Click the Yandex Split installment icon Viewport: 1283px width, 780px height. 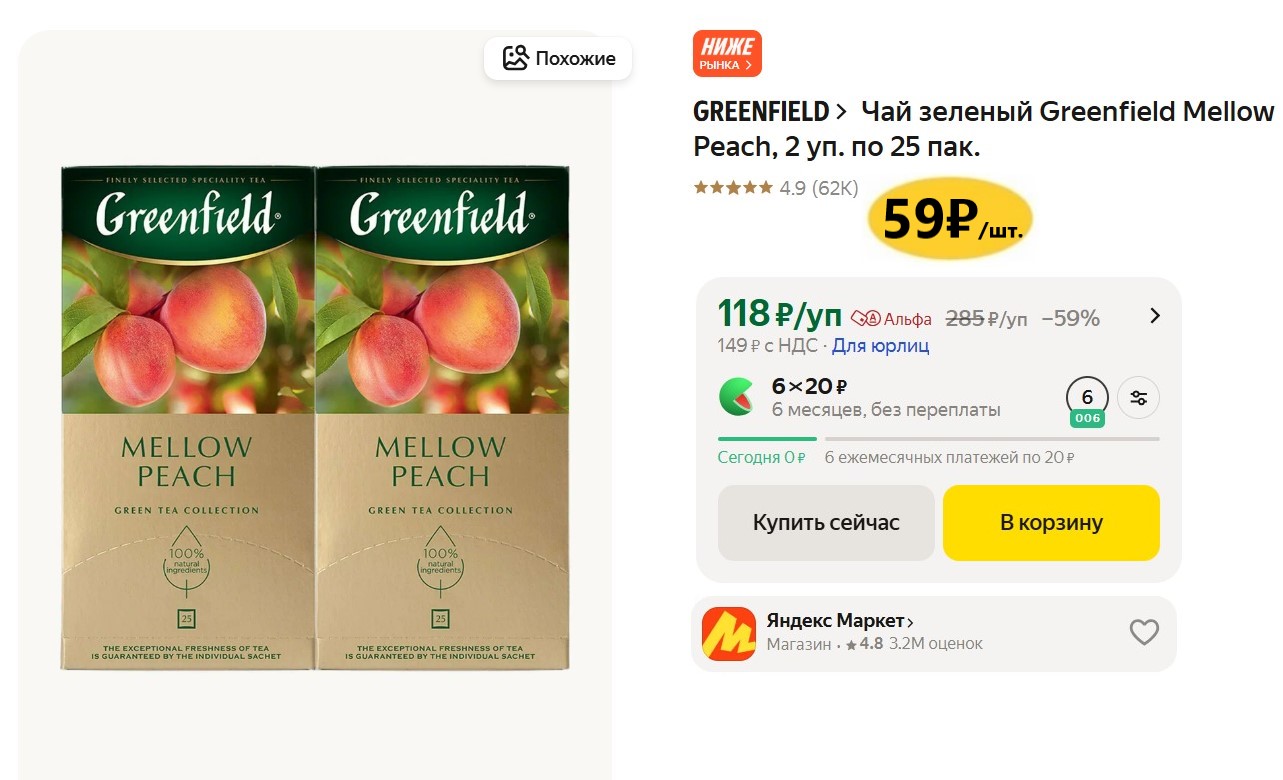737,397
